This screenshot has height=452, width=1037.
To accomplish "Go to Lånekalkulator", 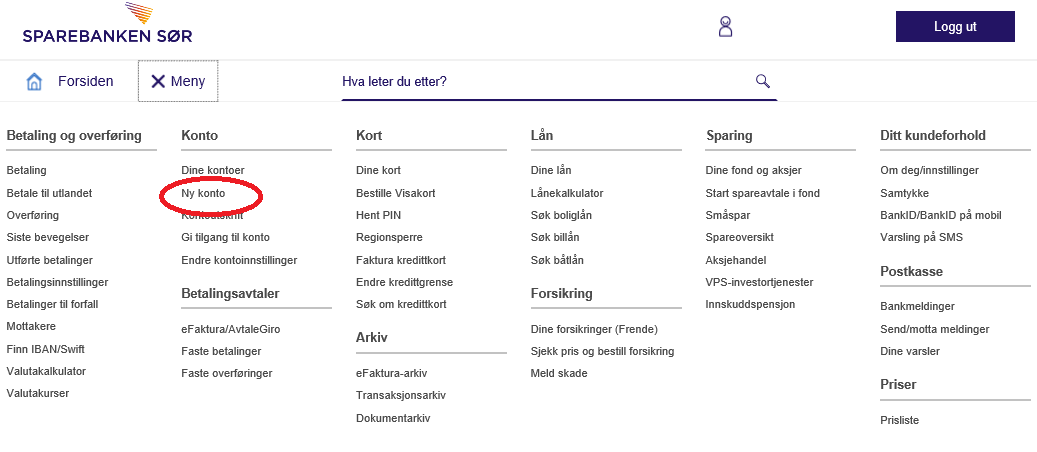I will click(x=567, y=193).
